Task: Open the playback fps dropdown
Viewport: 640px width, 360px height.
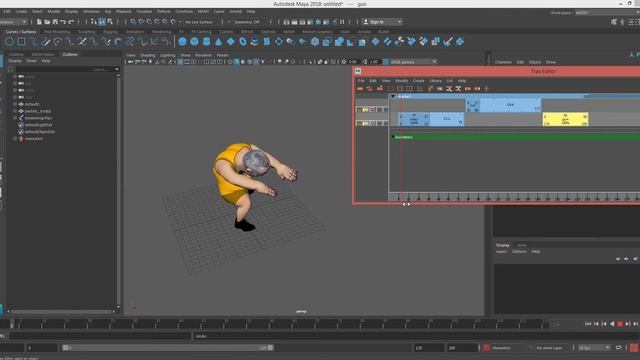Action: click(x=594, y=348)
